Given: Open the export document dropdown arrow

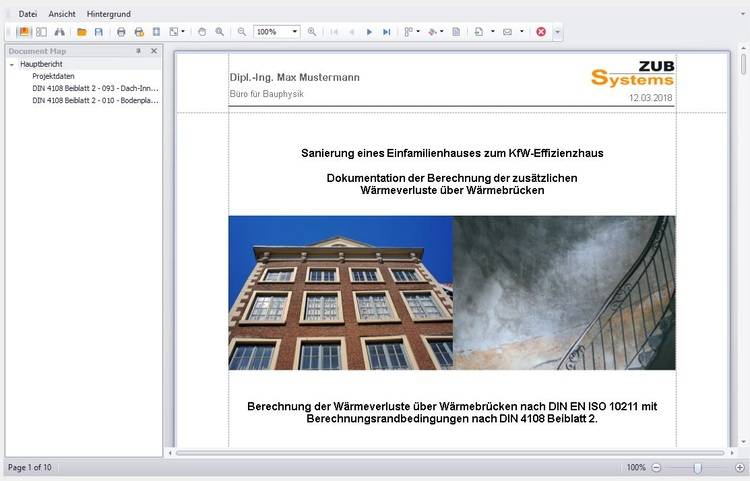Looking at the screenshot, I should tap(493, 32).
